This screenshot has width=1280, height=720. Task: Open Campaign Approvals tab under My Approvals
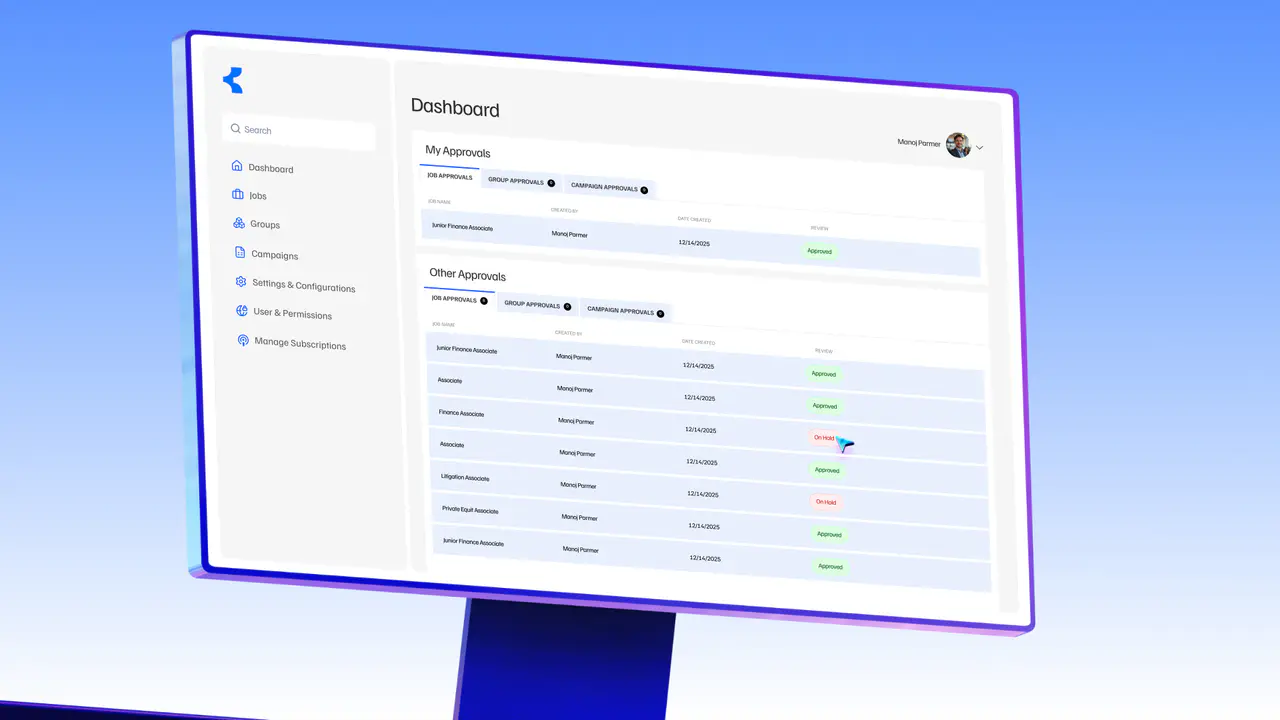coord(609,187)
